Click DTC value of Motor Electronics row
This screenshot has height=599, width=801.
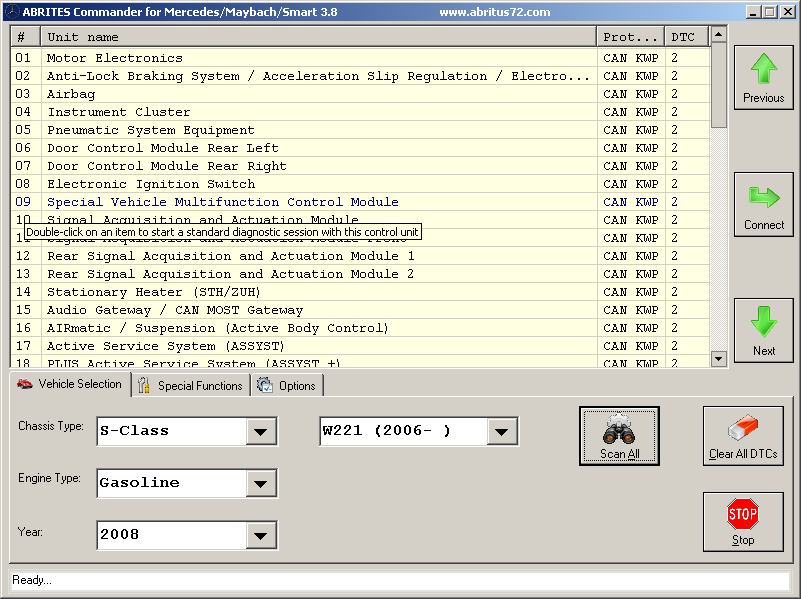tap(674, 58)
